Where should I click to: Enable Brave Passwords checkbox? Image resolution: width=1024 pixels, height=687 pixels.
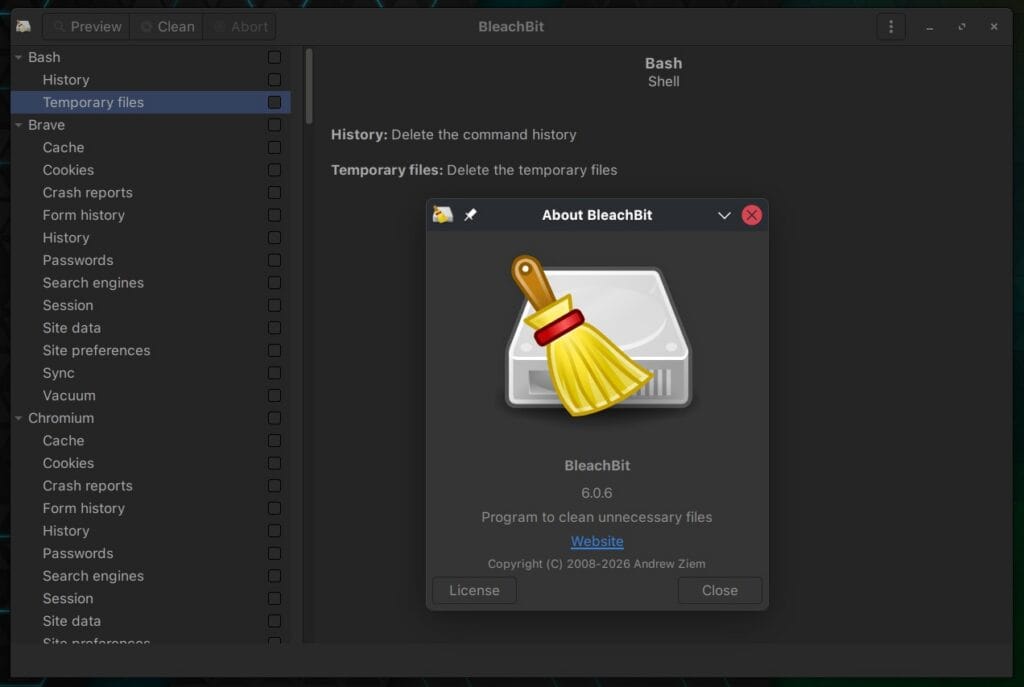click(274, 260)
